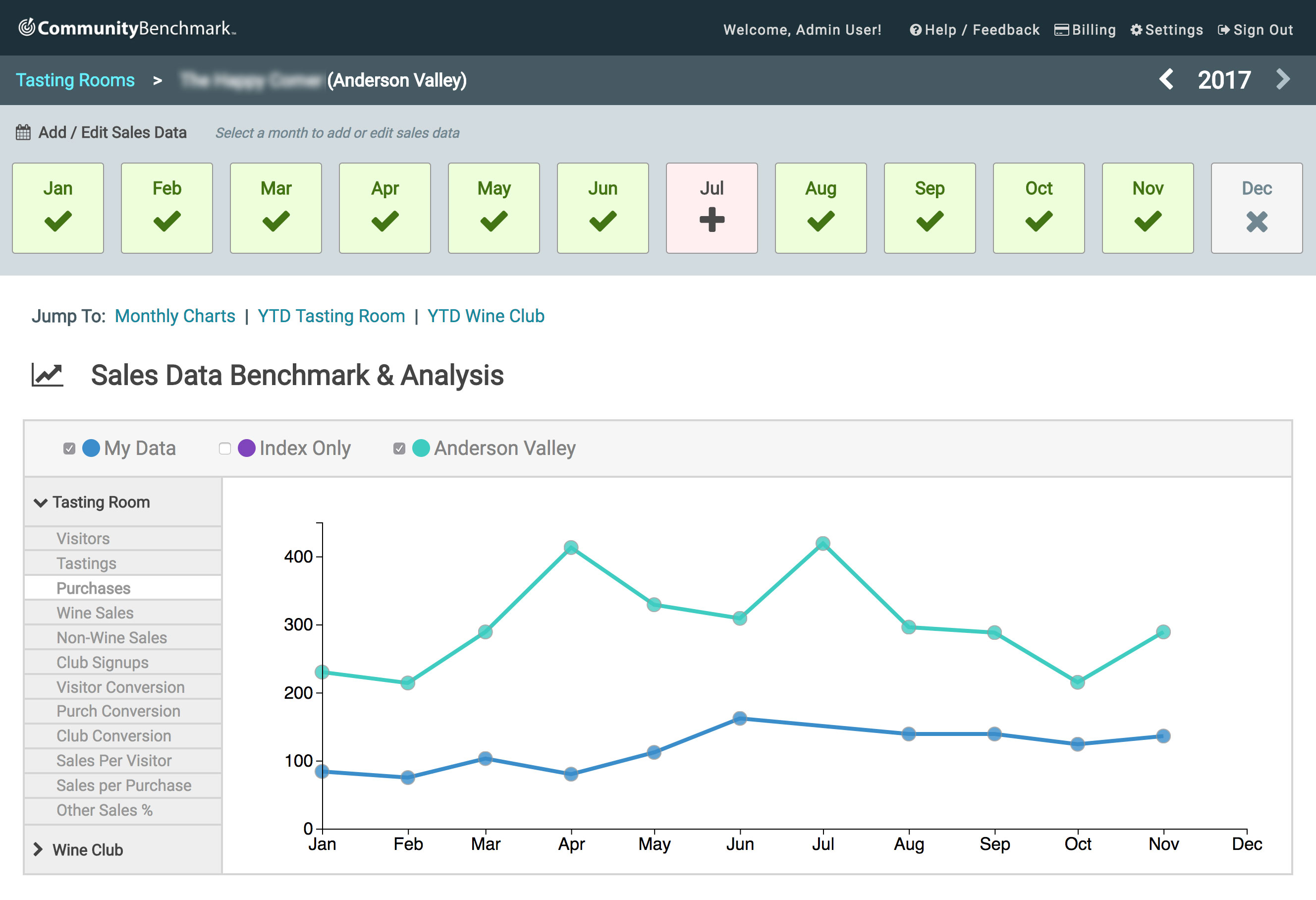Uncheck the Anderson Valley checkbox

point(399,449)
